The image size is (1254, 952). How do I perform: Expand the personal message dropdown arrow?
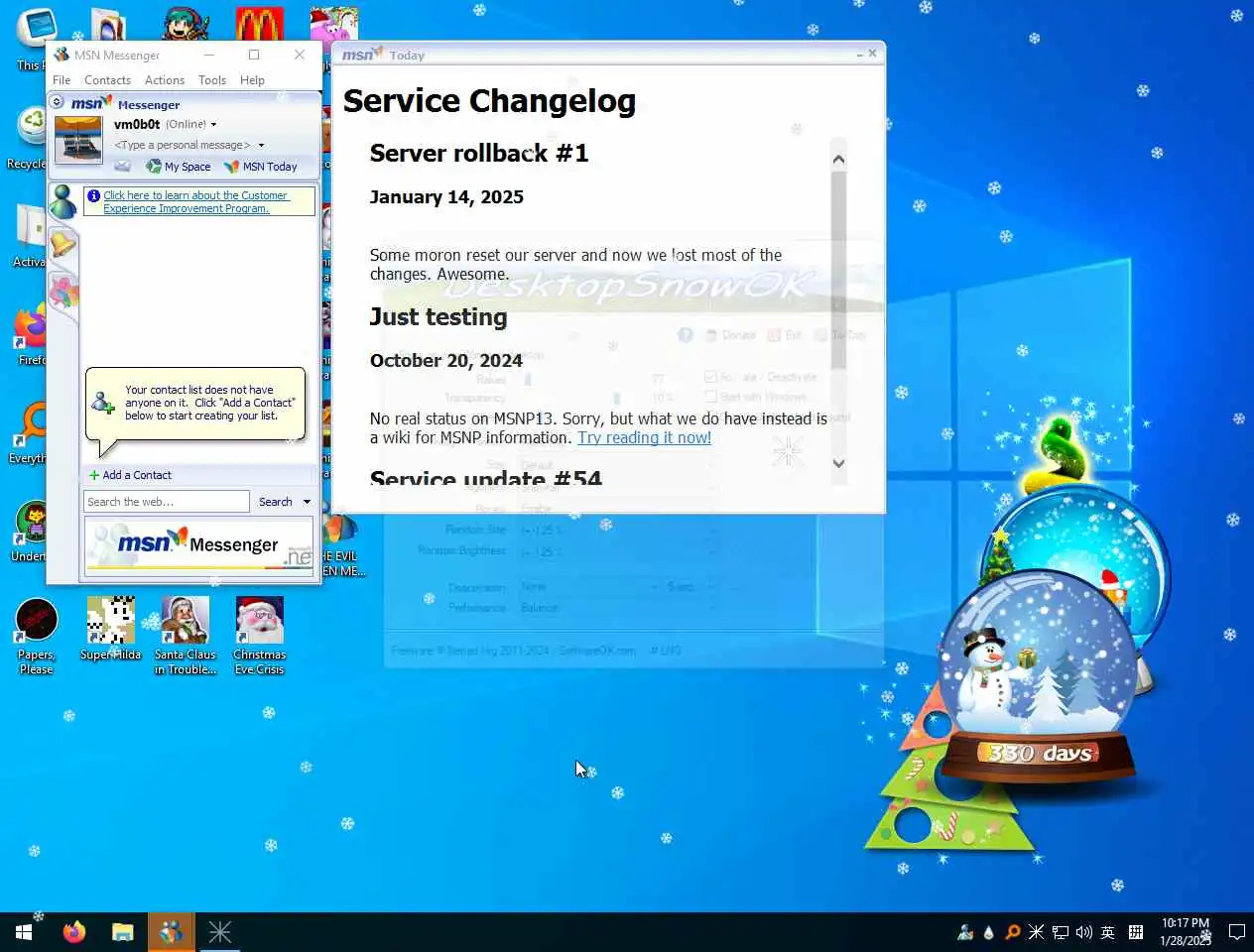tap(261, 145)
